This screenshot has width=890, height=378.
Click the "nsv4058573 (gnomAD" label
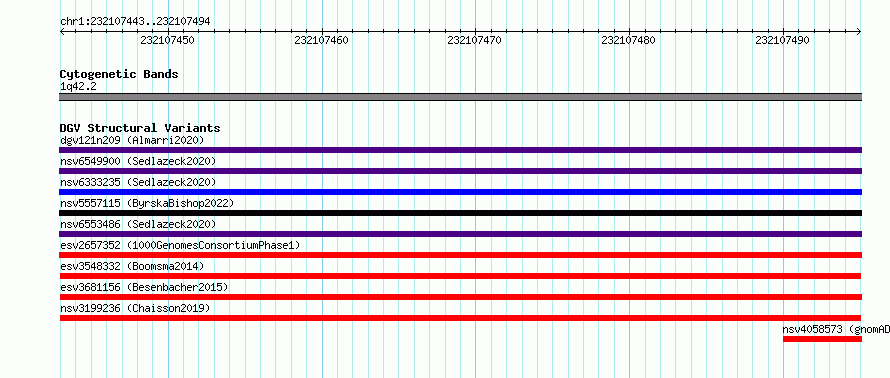point(836,329)
